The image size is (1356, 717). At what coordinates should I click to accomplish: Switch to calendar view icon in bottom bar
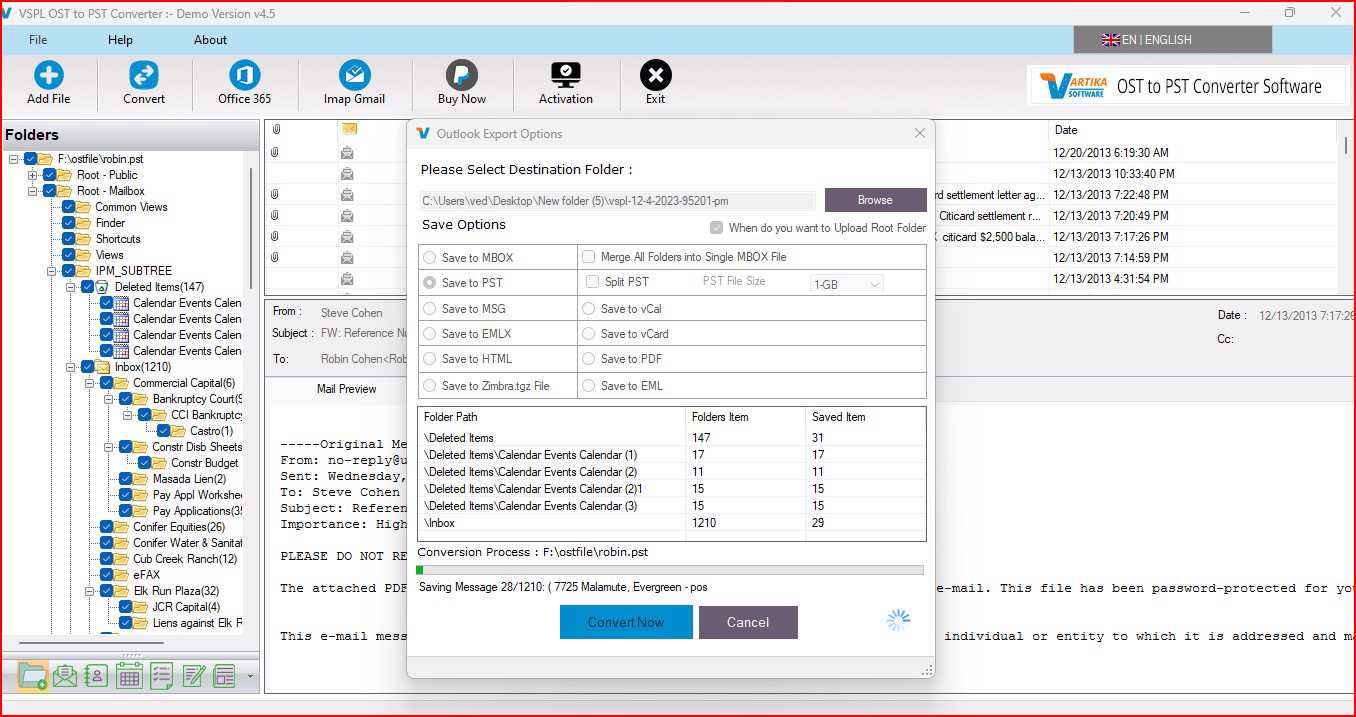129,676
